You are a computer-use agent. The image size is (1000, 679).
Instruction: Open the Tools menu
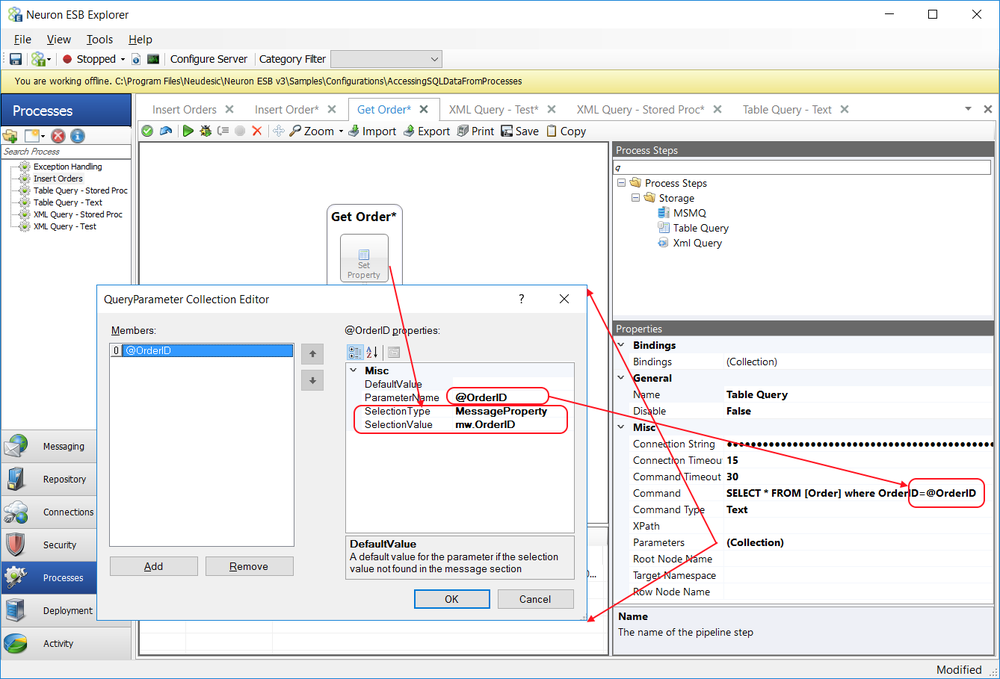point(99,40)
